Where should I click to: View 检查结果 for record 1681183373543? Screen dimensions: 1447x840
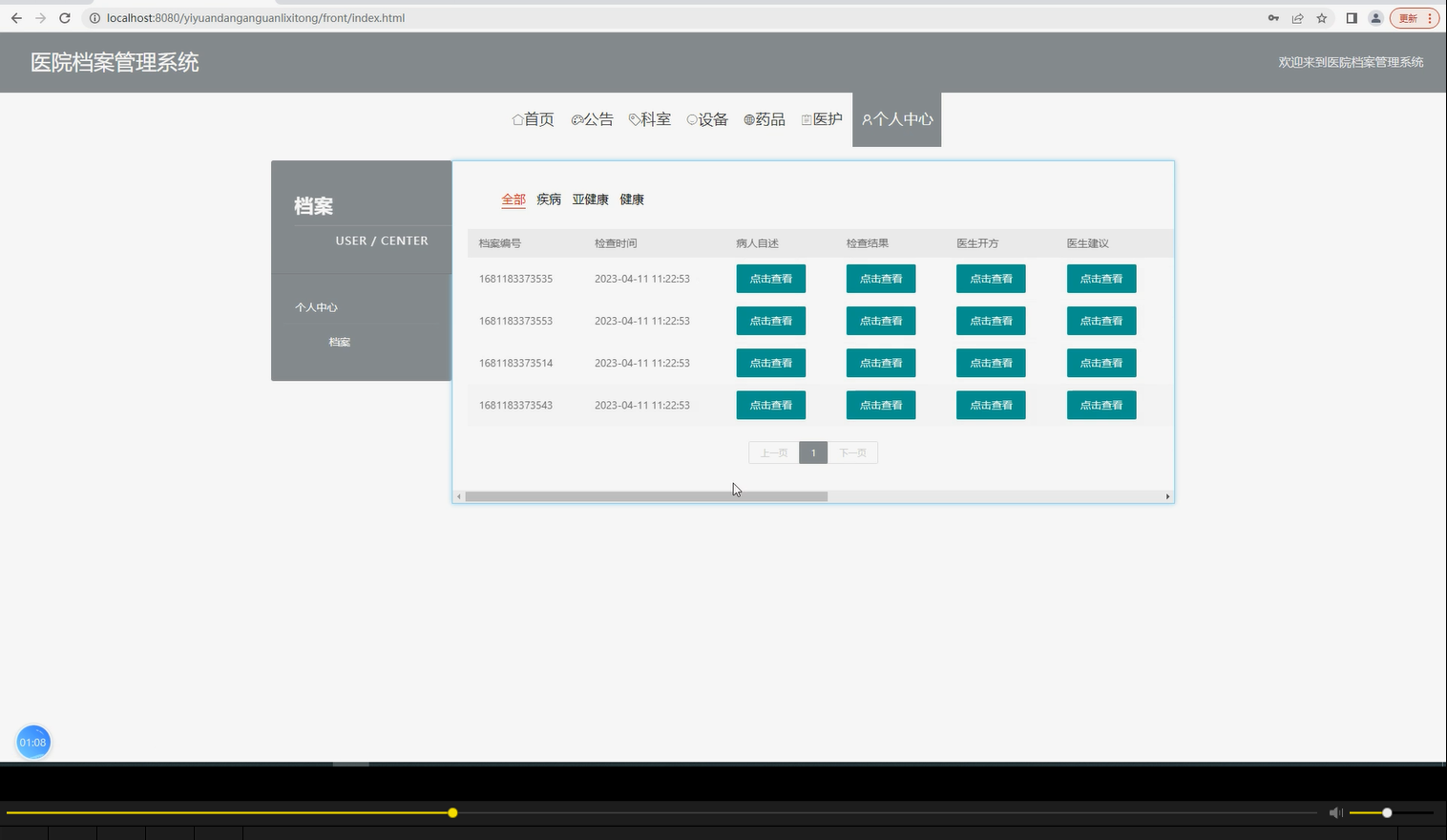point(881,405)
